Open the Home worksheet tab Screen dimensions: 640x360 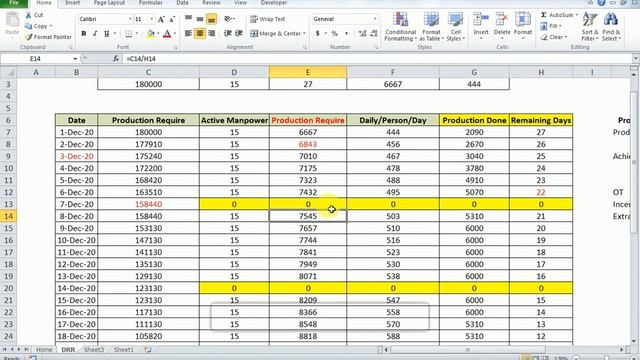point(44,350)
